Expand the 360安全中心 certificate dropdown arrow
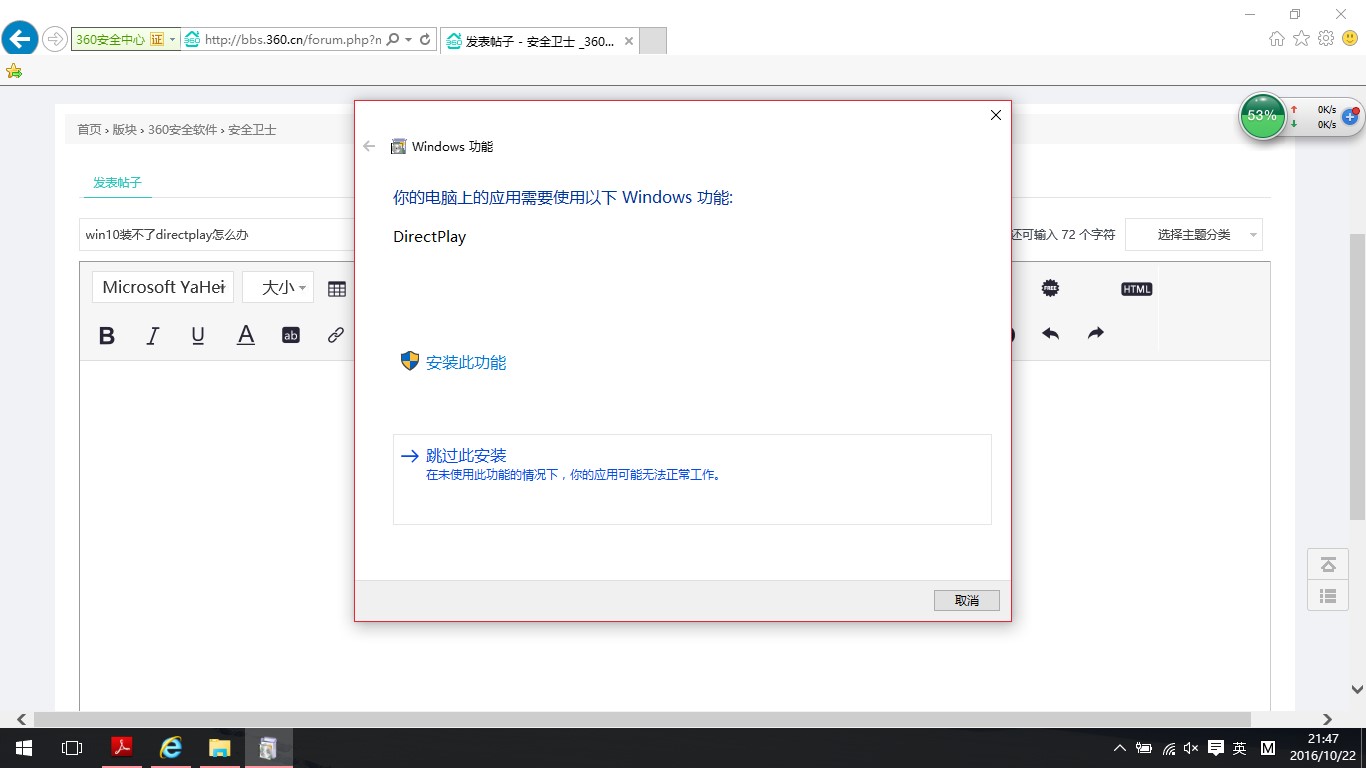Screen dimensions: 1366x768 click(173, 40)
